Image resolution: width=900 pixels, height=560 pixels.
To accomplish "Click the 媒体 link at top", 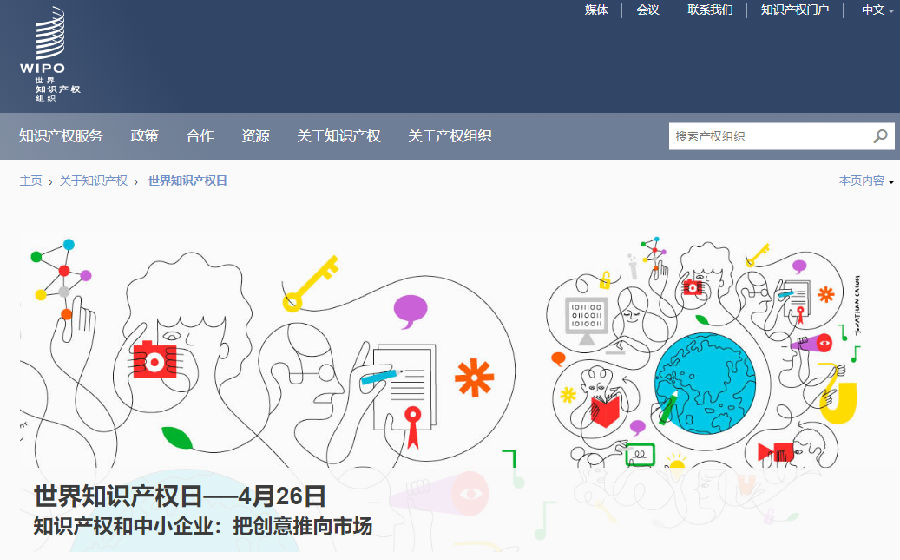I will pos(596,10).
